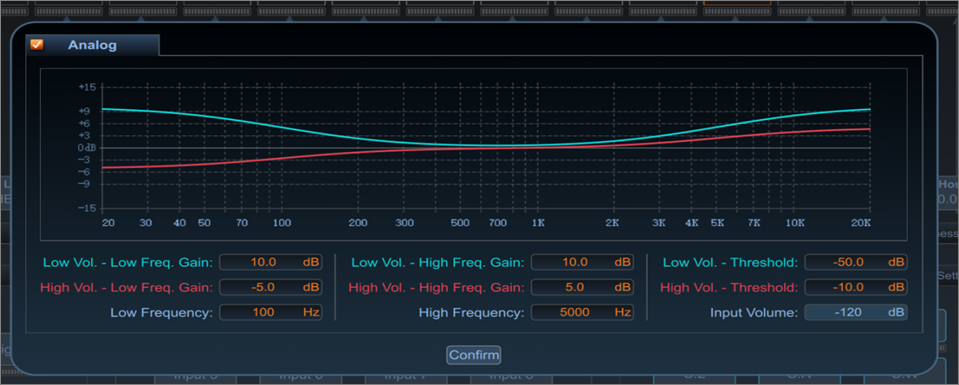Click the Input Volume -120 dB field
Image resolution: width=959 pixels, height=385 pixels.
tap(856, 312)
